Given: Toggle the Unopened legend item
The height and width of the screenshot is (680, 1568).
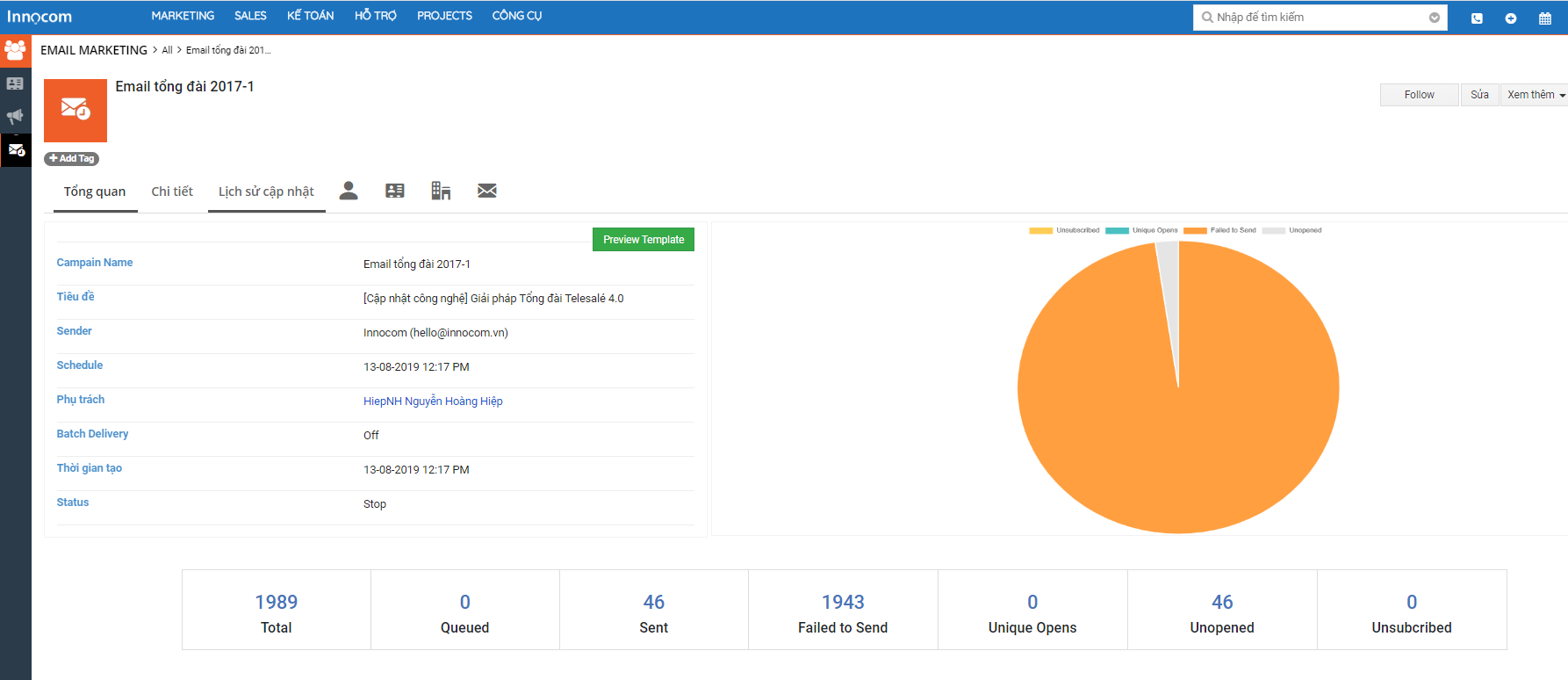Looking at the screenshot, I should 1291,230.
